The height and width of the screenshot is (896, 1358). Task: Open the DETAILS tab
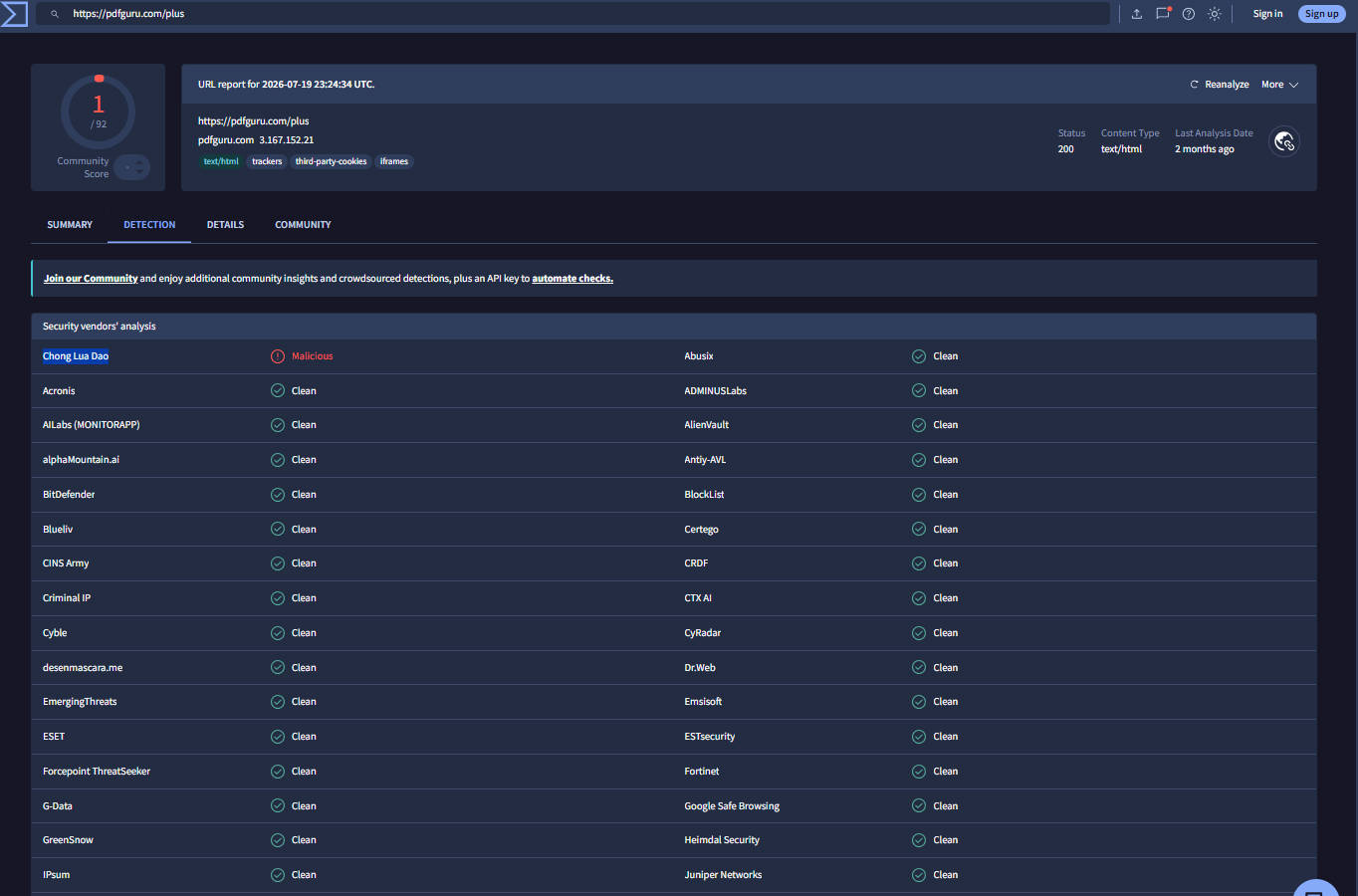[x=225, y=225]
